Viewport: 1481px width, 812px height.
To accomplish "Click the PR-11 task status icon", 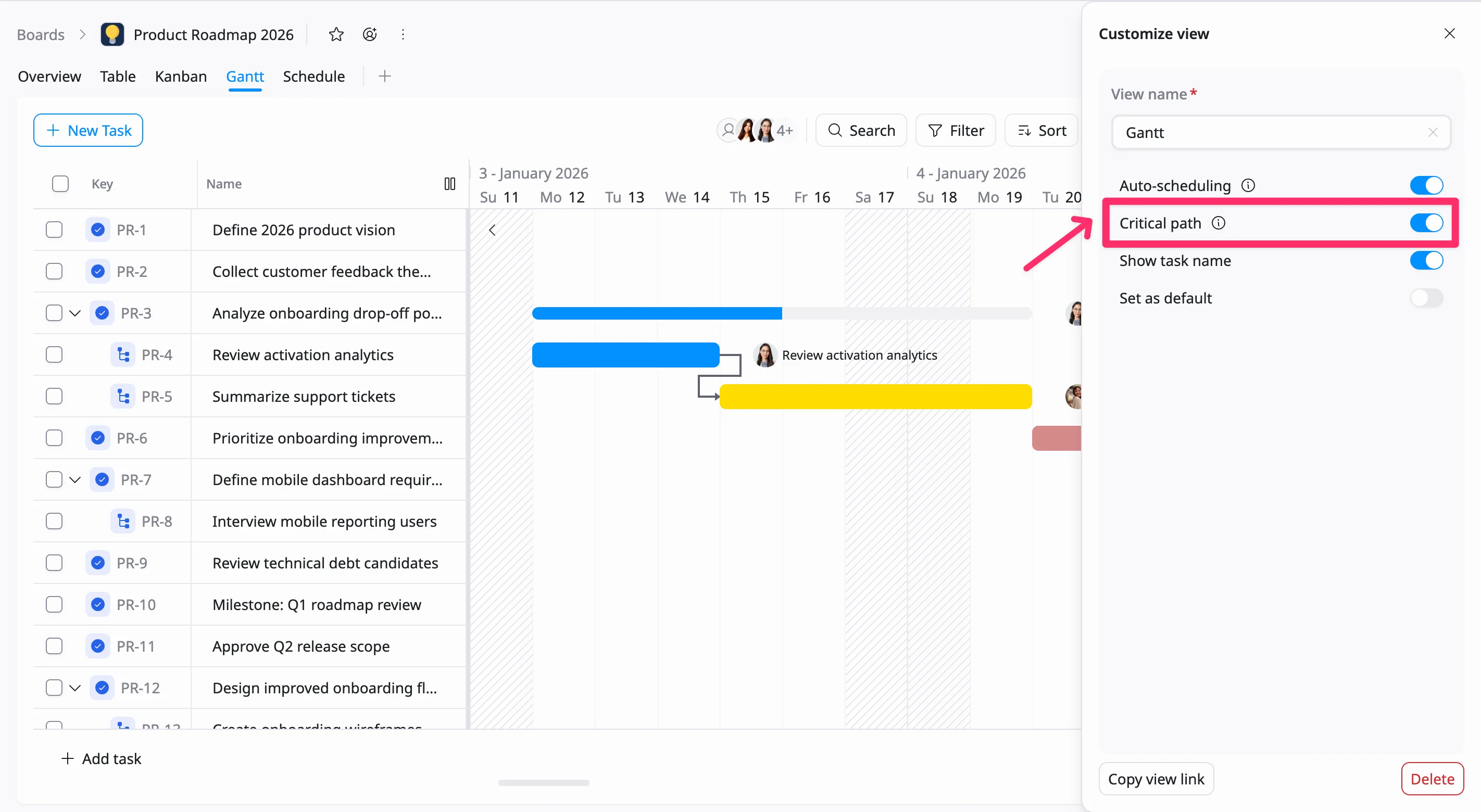I will (98, 646).
